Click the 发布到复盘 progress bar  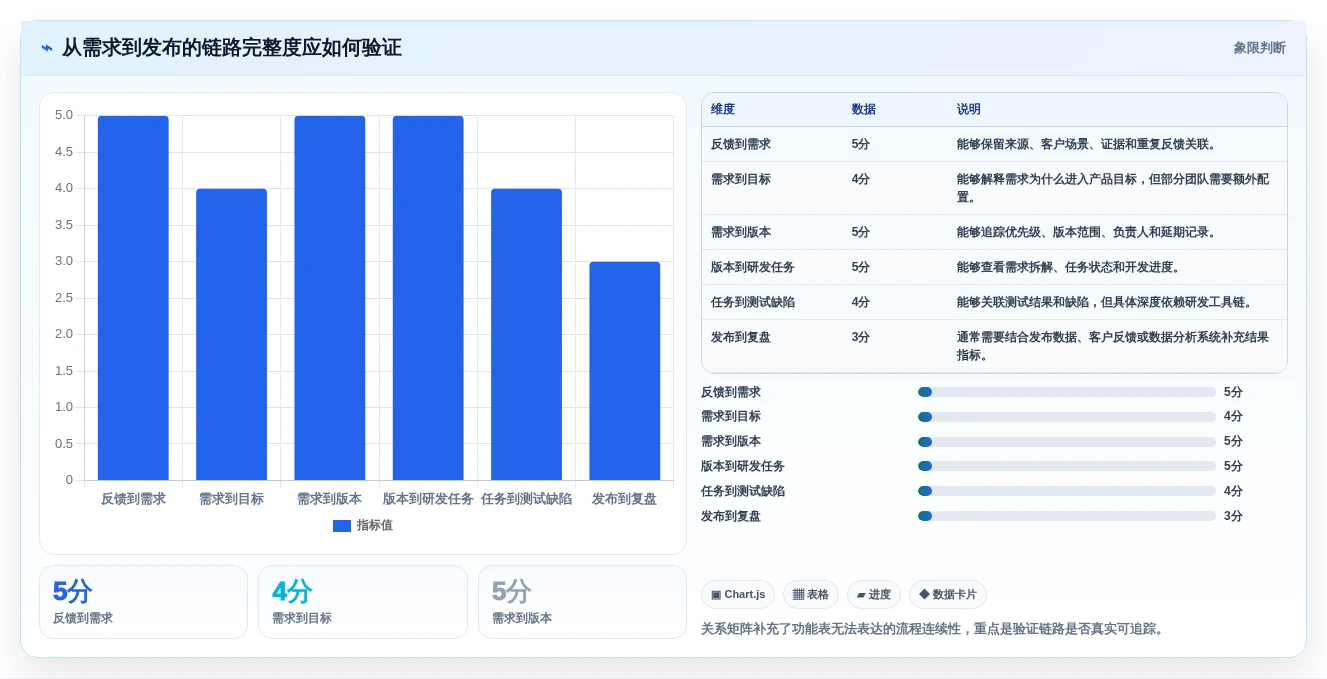[x=1067, y=516]
